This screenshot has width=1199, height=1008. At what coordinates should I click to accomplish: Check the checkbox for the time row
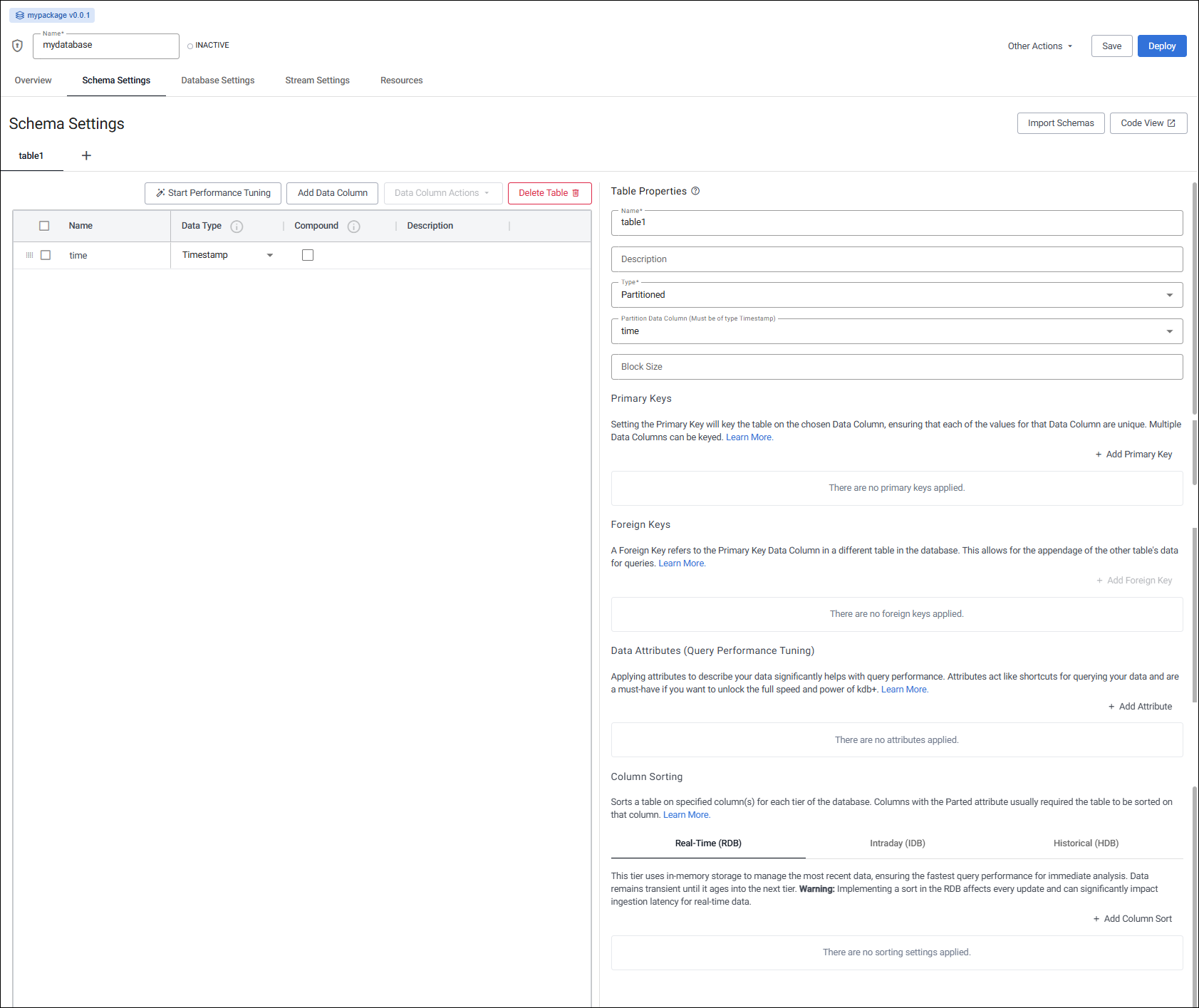[x=46, y=254]
